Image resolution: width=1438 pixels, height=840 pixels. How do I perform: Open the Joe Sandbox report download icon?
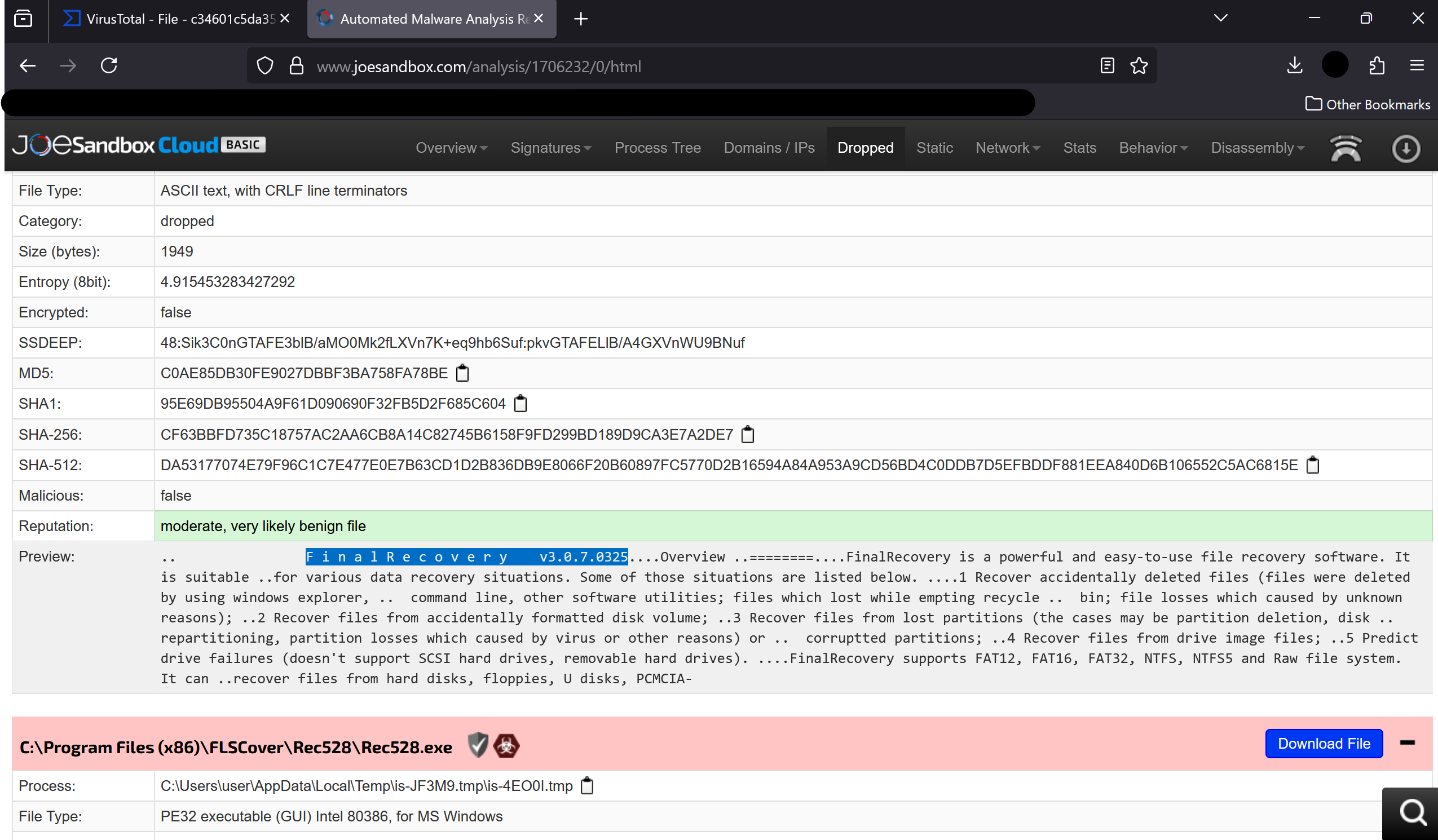(1405, 148)
